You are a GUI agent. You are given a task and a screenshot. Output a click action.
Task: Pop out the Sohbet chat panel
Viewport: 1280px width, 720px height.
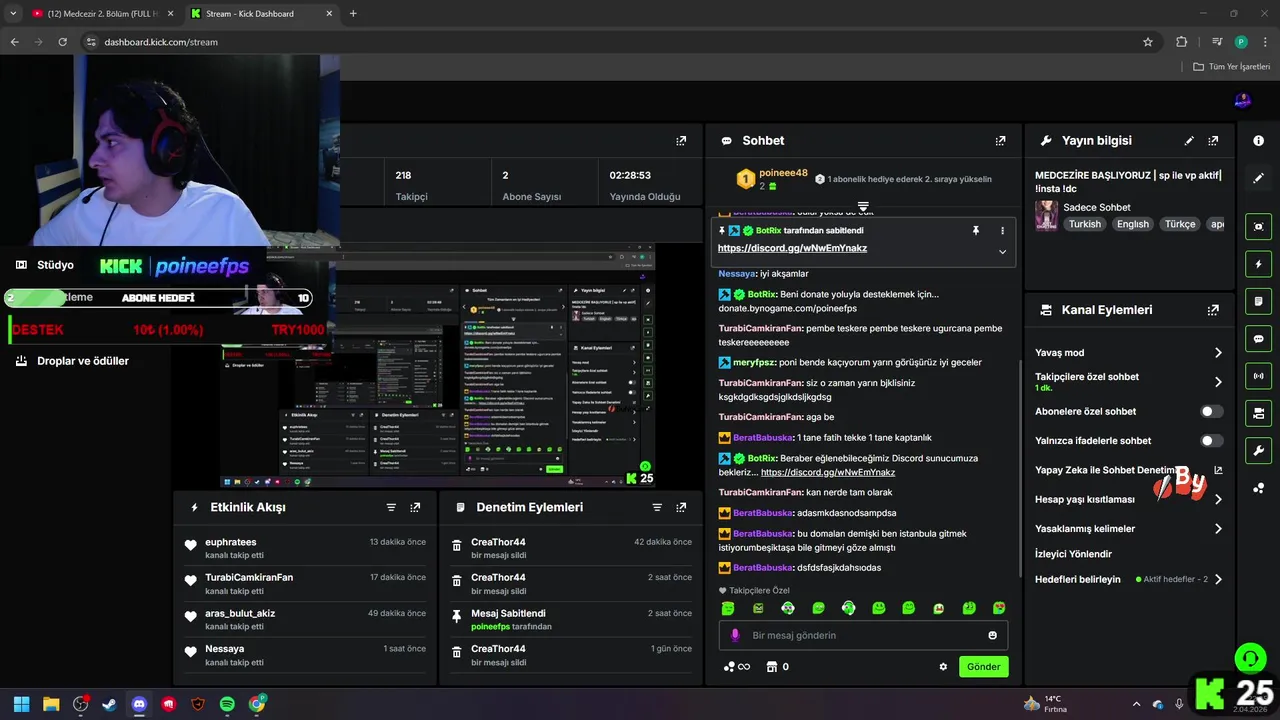[1000, 141]
